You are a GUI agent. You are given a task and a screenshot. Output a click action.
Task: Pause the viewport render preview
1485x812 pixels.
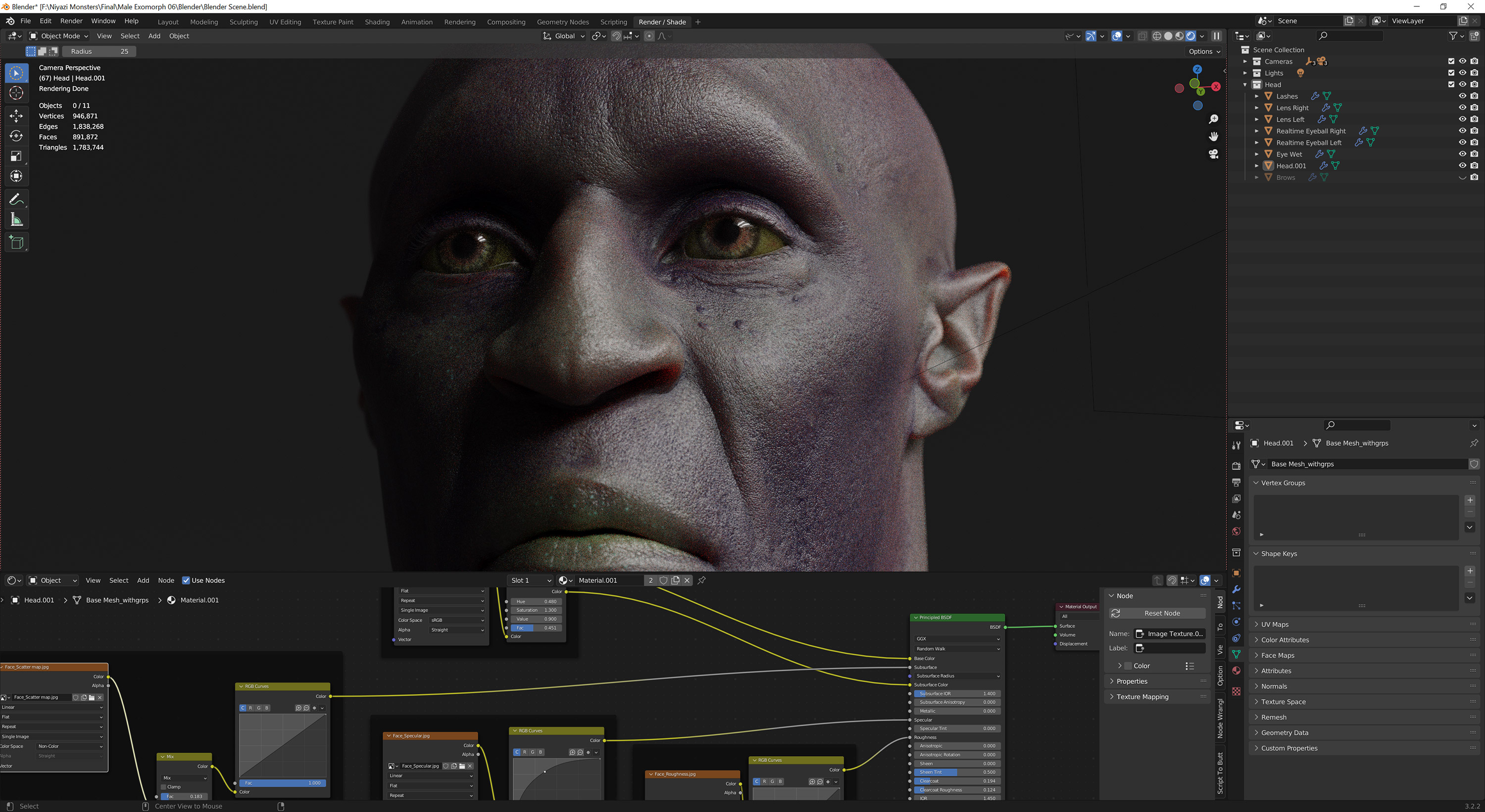point(1216,36)
